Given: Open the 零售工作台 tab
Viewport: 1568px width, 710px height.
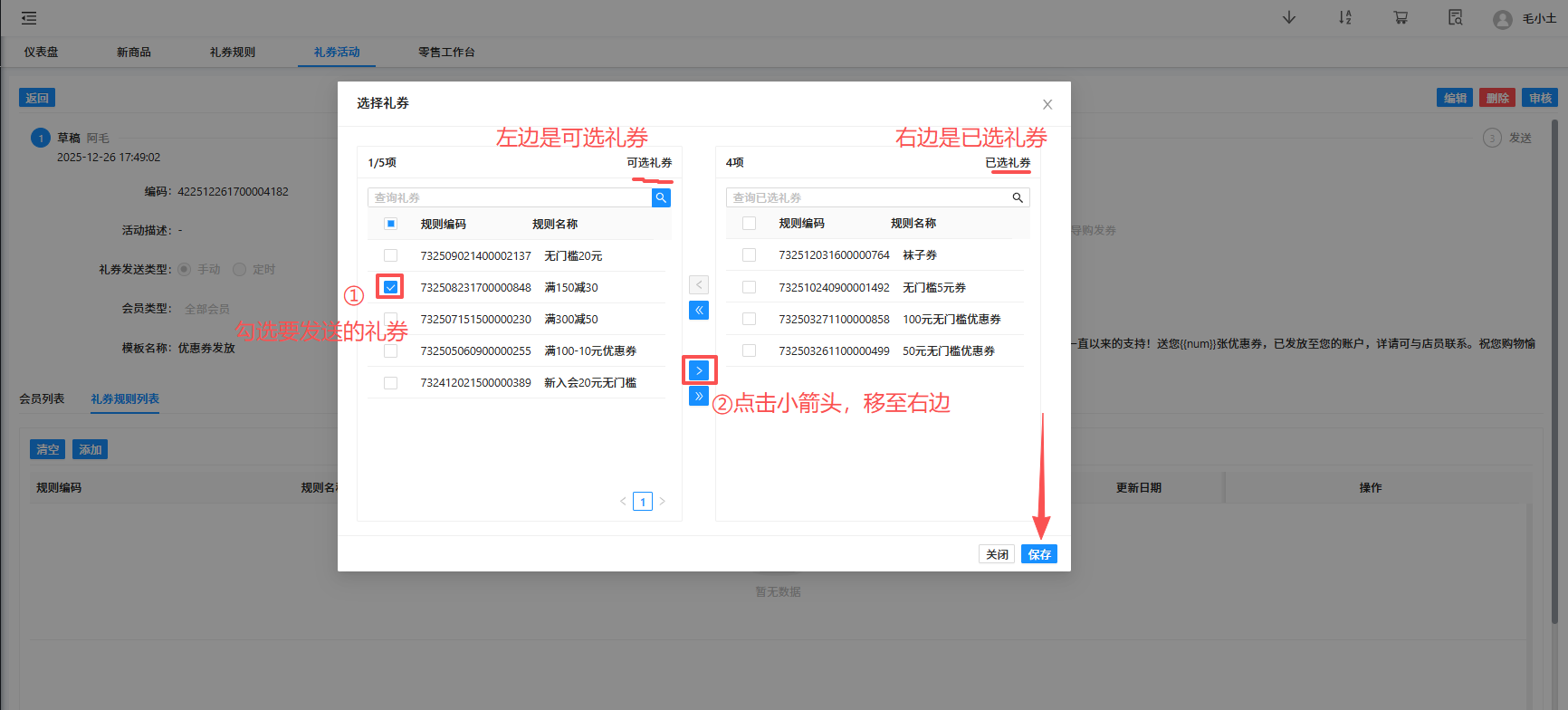Looking at the screenshot, I should point(446,53).
